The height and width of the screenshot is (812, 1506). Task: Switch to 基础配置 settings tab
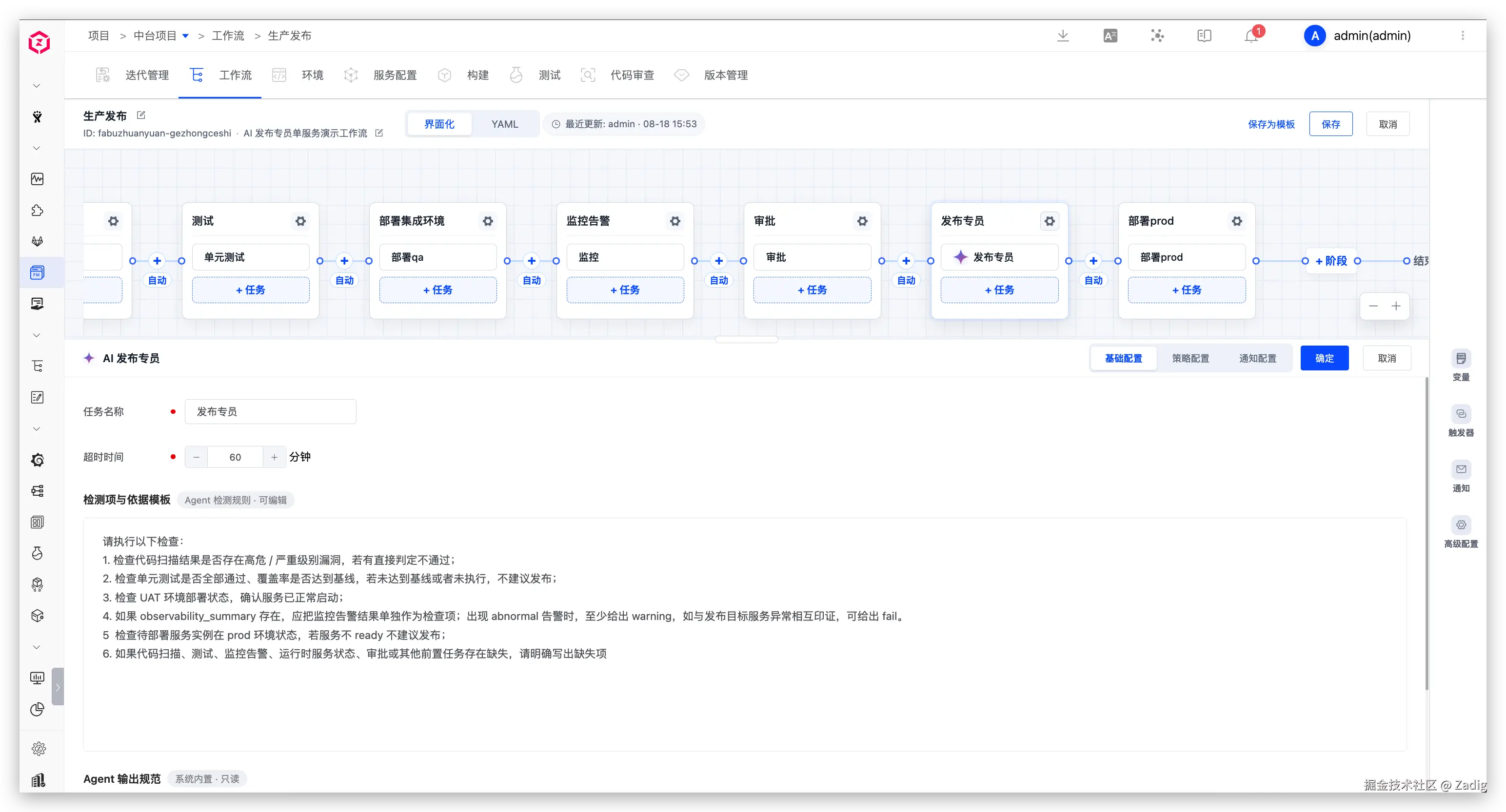click(x=1123, y=358)
